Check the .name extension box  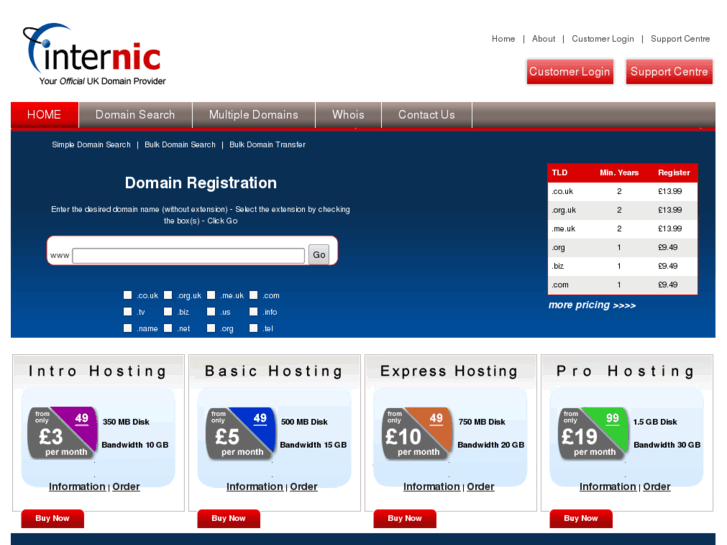pyautogui.click(x=128, y=328)
